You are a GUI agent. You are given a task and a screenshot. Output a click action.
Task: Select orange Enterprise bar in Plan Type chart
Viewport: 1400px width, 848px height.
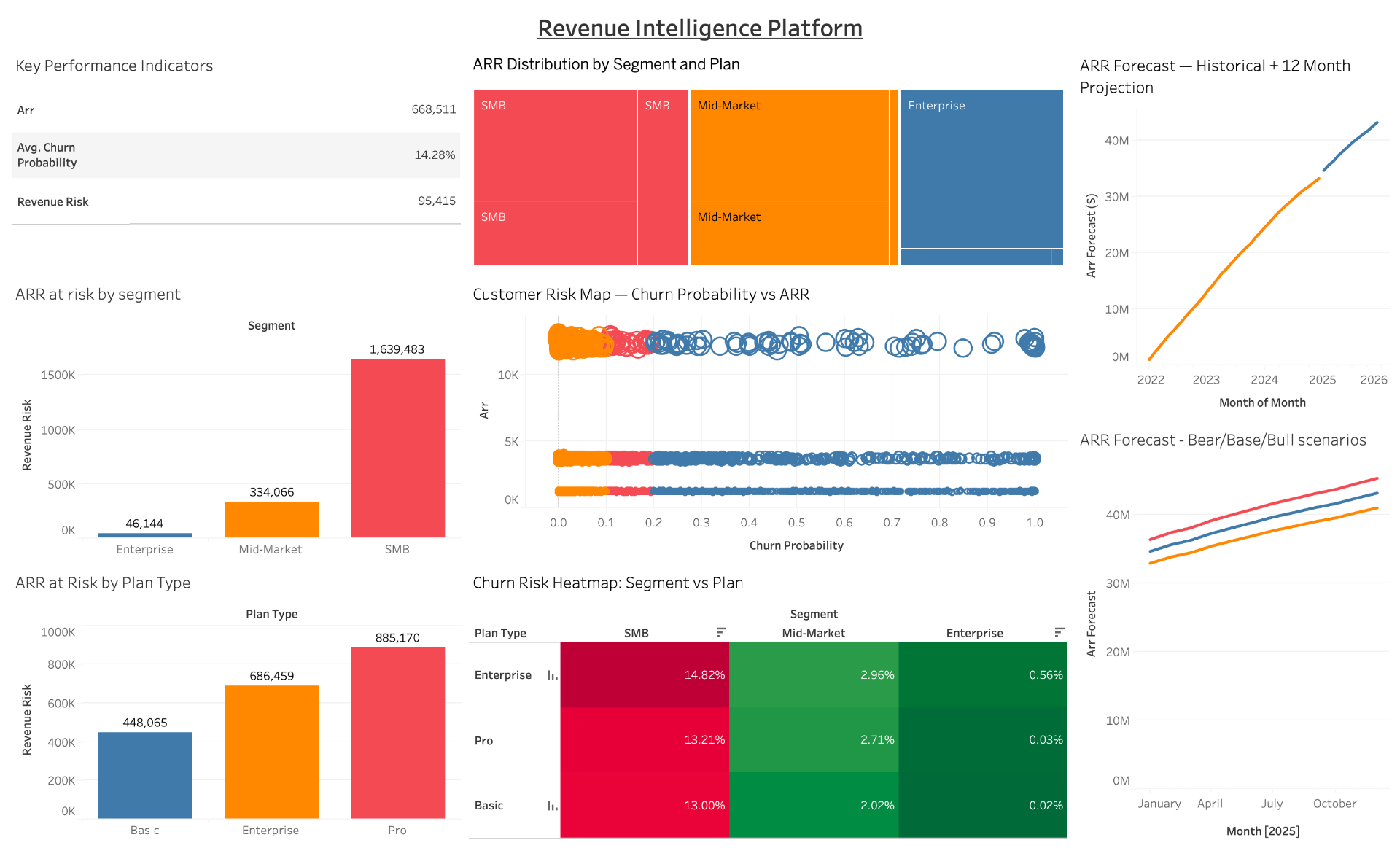[x=271, y=752]
